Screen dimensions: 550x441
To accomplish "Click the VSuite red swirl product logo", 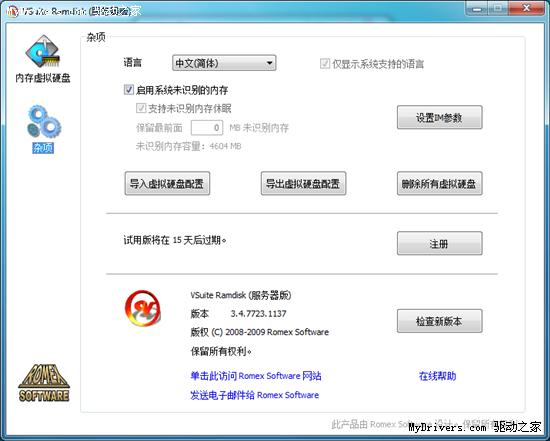I will [x=143, y=308].
